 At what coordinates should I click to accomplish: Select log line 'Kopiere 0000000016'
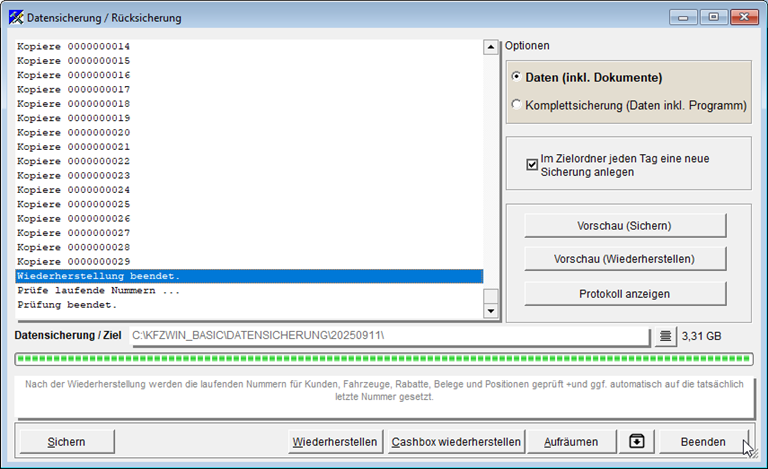point(249,75)
